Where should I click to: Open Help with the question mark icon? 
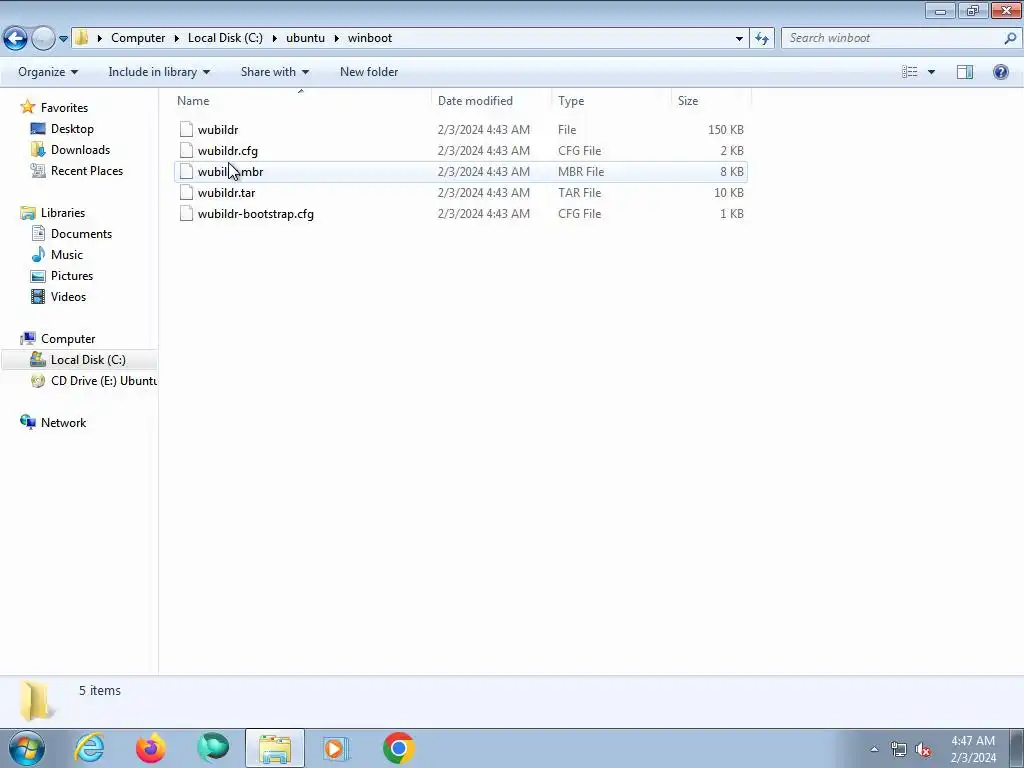click(1000, 72)
